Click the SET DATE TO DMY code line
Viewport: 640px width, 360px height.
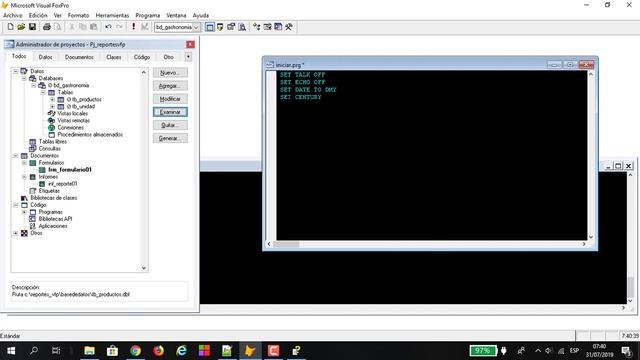[x=308, y=90]
